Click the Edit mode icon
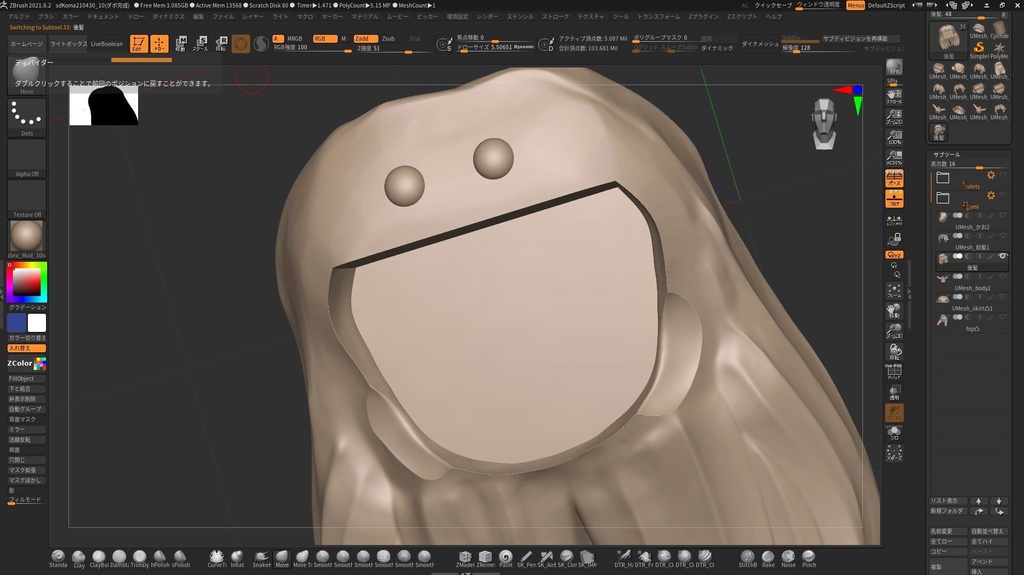Image resolution: width=1024 pixels, height=575 pixels. pos(138,44)
